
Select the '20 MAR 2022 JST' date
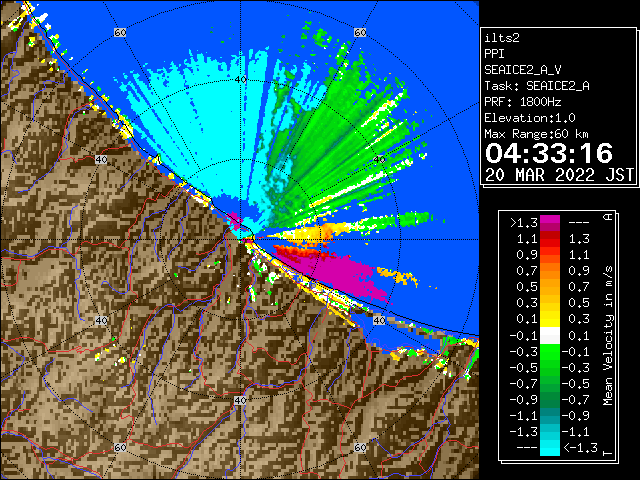click(559, 175)
